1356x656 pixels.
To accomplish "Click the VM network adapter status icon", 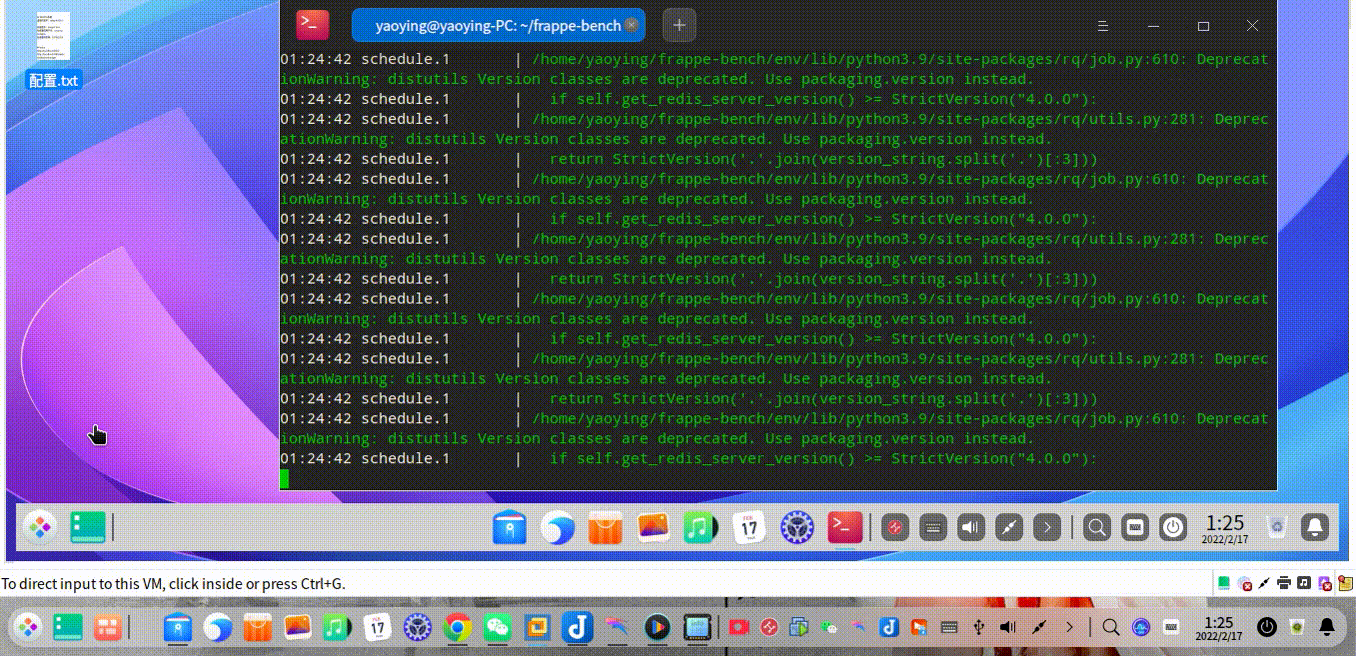I will coord(1265,583).
